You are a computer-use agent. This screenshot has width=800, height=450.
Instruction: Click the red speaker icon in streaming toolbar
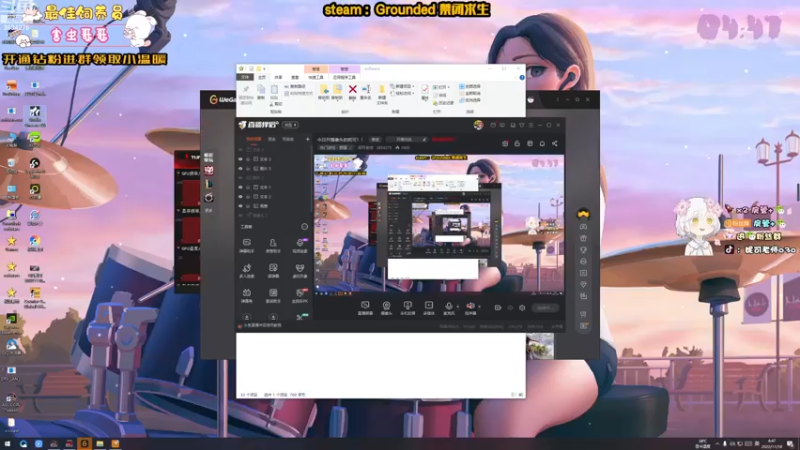tap(470, 306)
